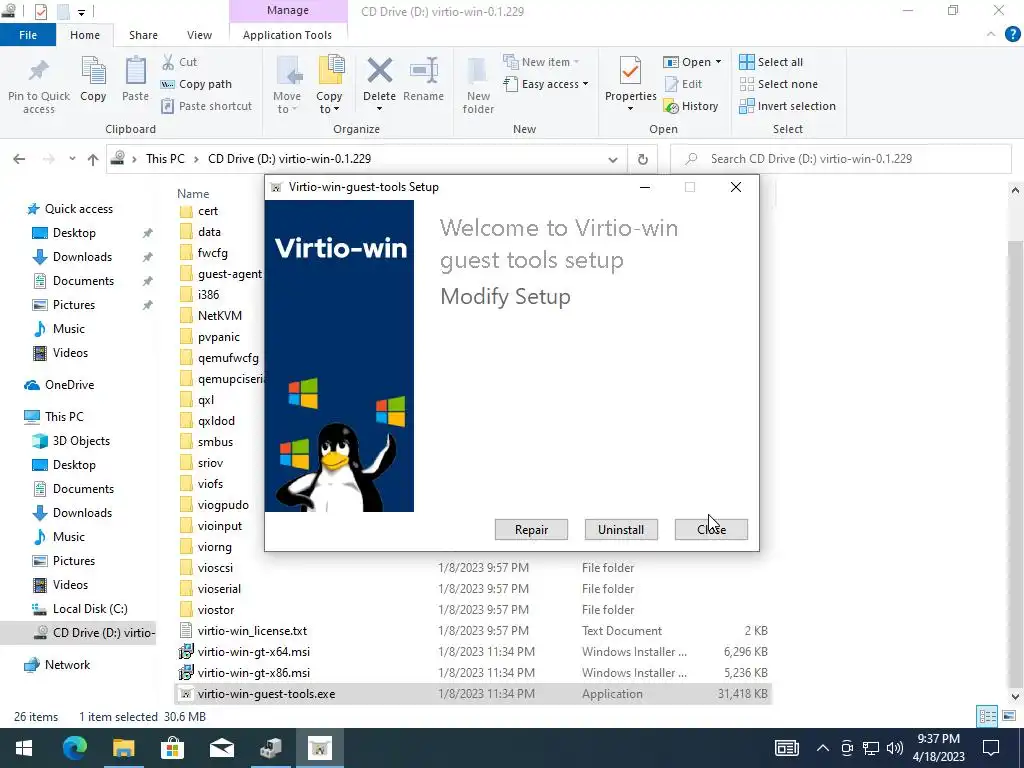The height and width of the screenshot is (768, 1024).
Task: Switch to the Share ribbon tab
Action: pyautogui.click(x=143, y=35)
